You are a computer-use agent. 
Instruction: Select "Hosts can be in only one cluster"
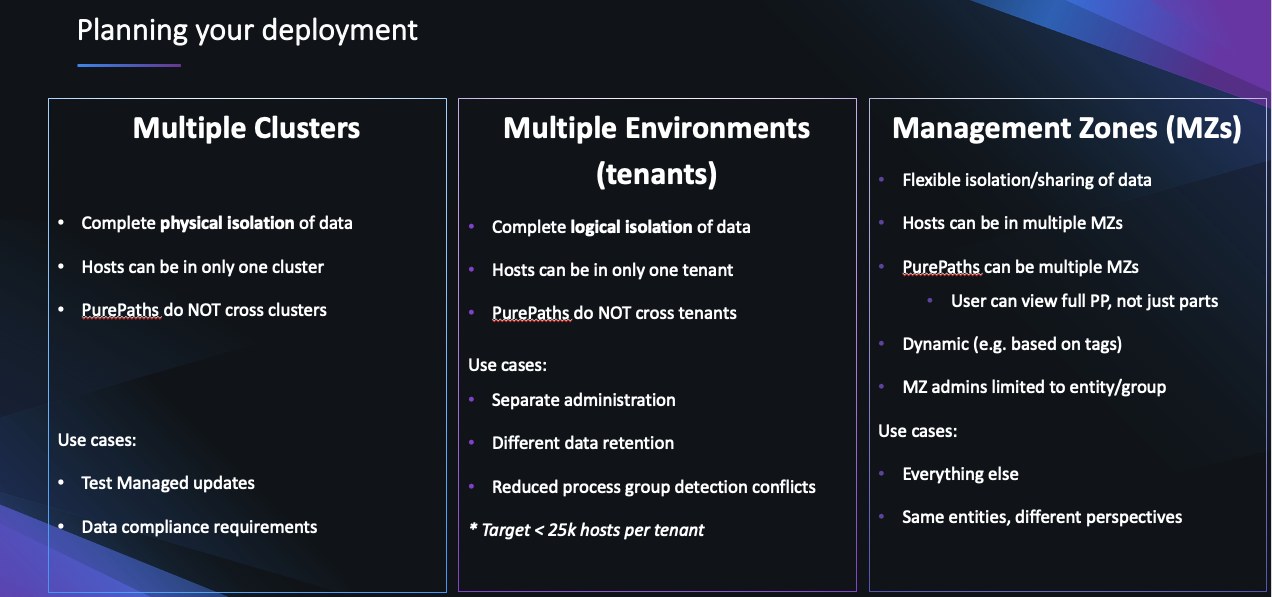(x=202, y=267)
